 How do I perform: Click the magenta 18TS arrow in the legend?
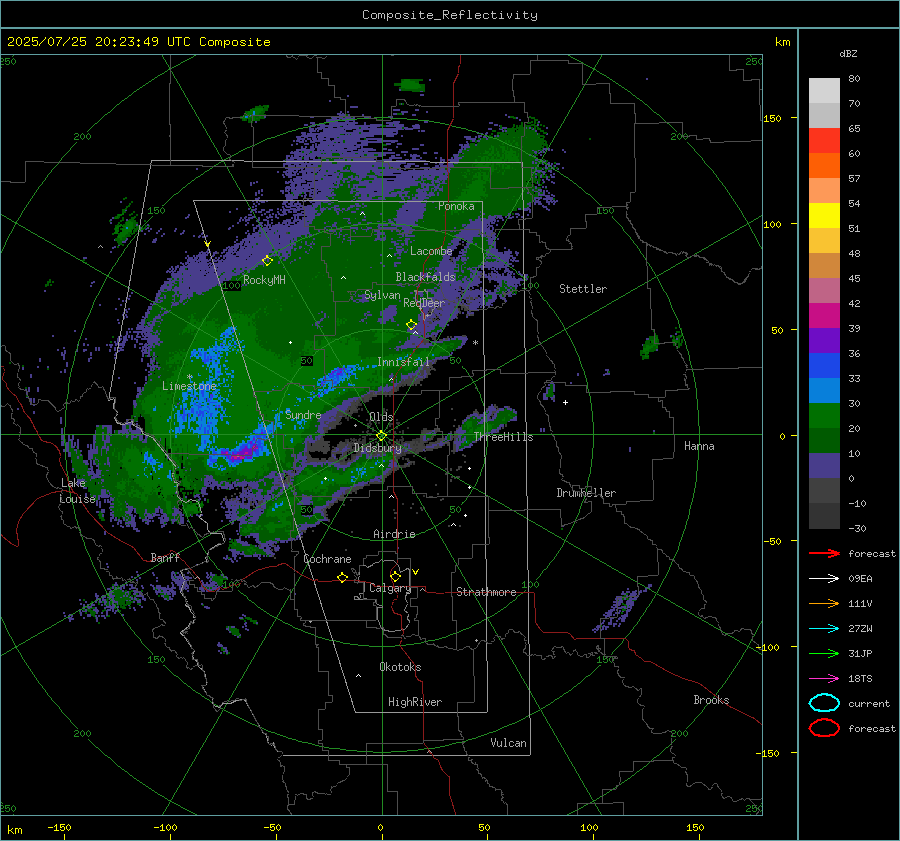click(824, 679)
